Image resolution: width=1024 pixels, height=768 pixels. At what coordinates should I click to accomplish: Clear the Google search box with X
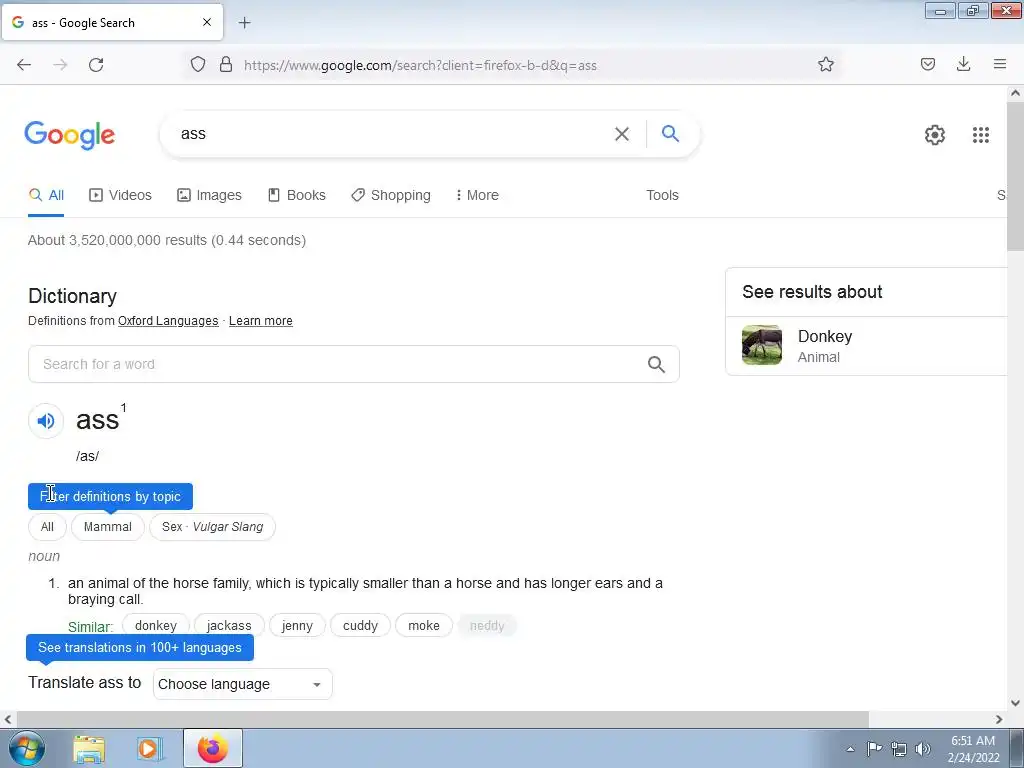pyautogui.click(x=622, y=134)
